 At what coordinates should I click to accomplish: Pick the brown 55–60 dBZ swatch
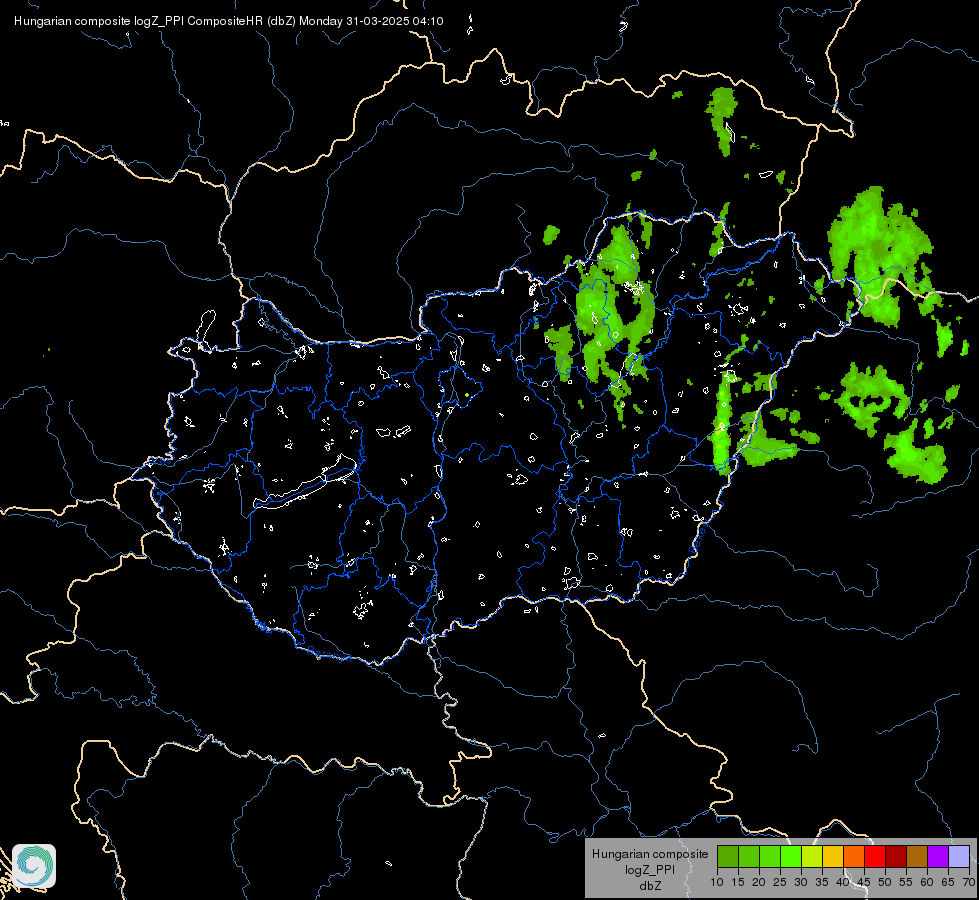point(917,856)
